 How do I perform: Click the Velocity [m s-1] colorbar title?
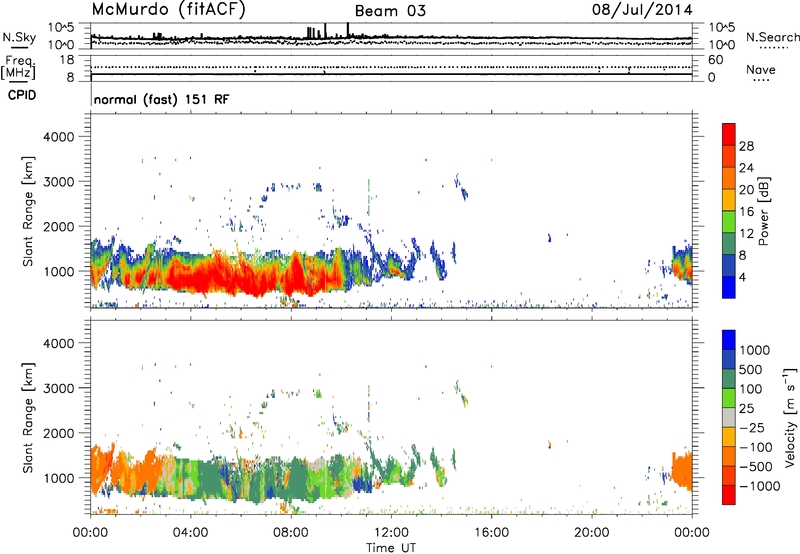point(790,417)
